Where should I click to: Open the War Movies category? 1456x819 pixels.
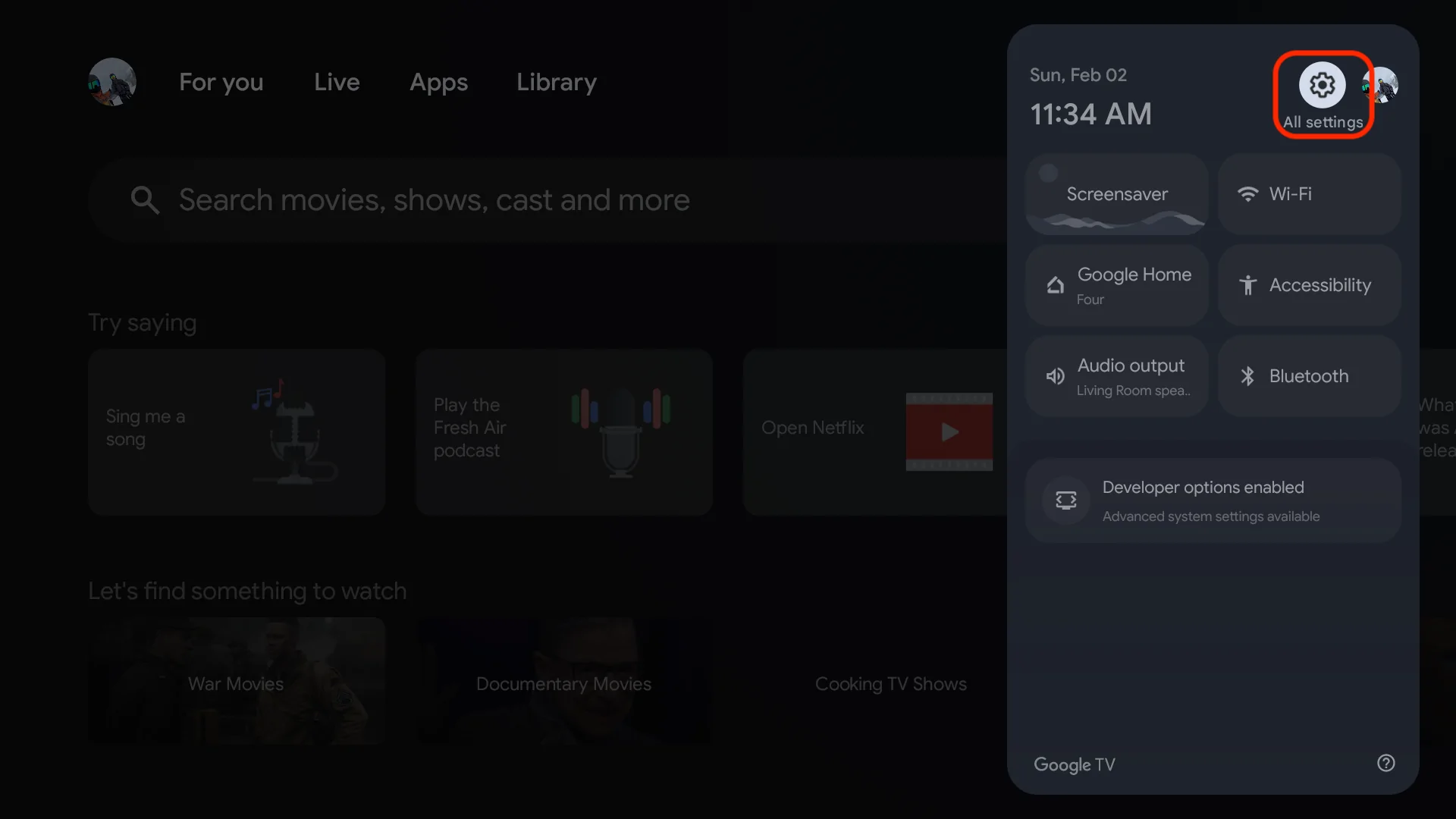pyautogui.click(x=237, y=681)
